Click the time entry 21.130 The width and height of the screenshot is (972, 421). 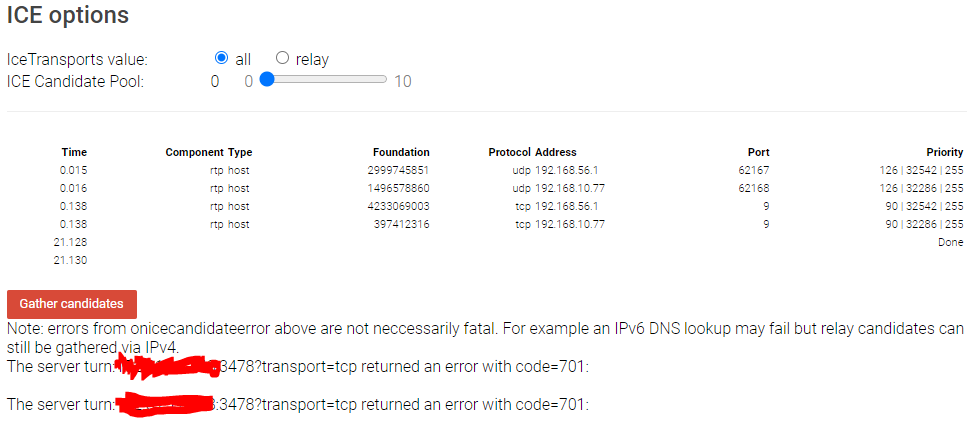point(73,260)
